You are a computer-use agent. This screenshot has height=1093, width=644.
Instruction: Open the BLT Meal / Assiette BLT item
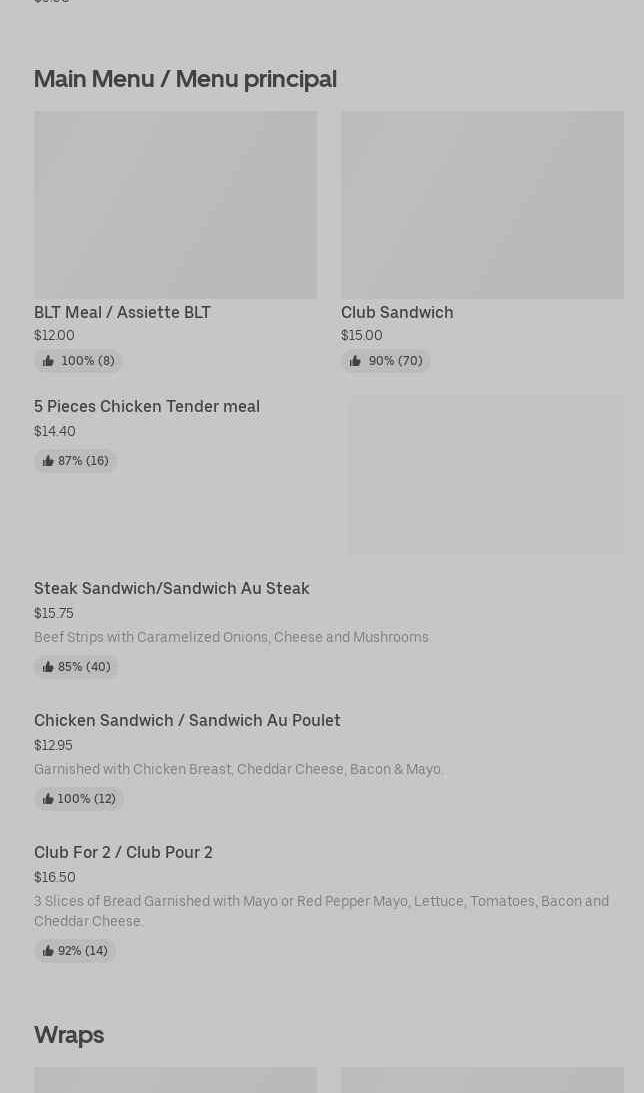122,313
